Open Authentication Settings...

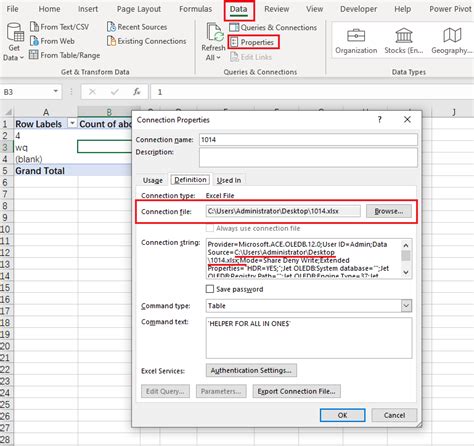tap(251, 370)
